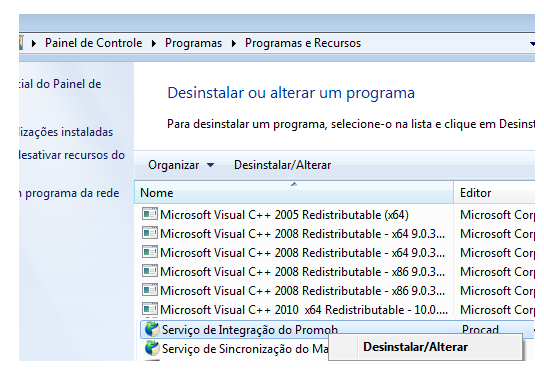
Task: Click the second Visual C++ 2008 x86 entry icon
Action: [x=150, y=290]
